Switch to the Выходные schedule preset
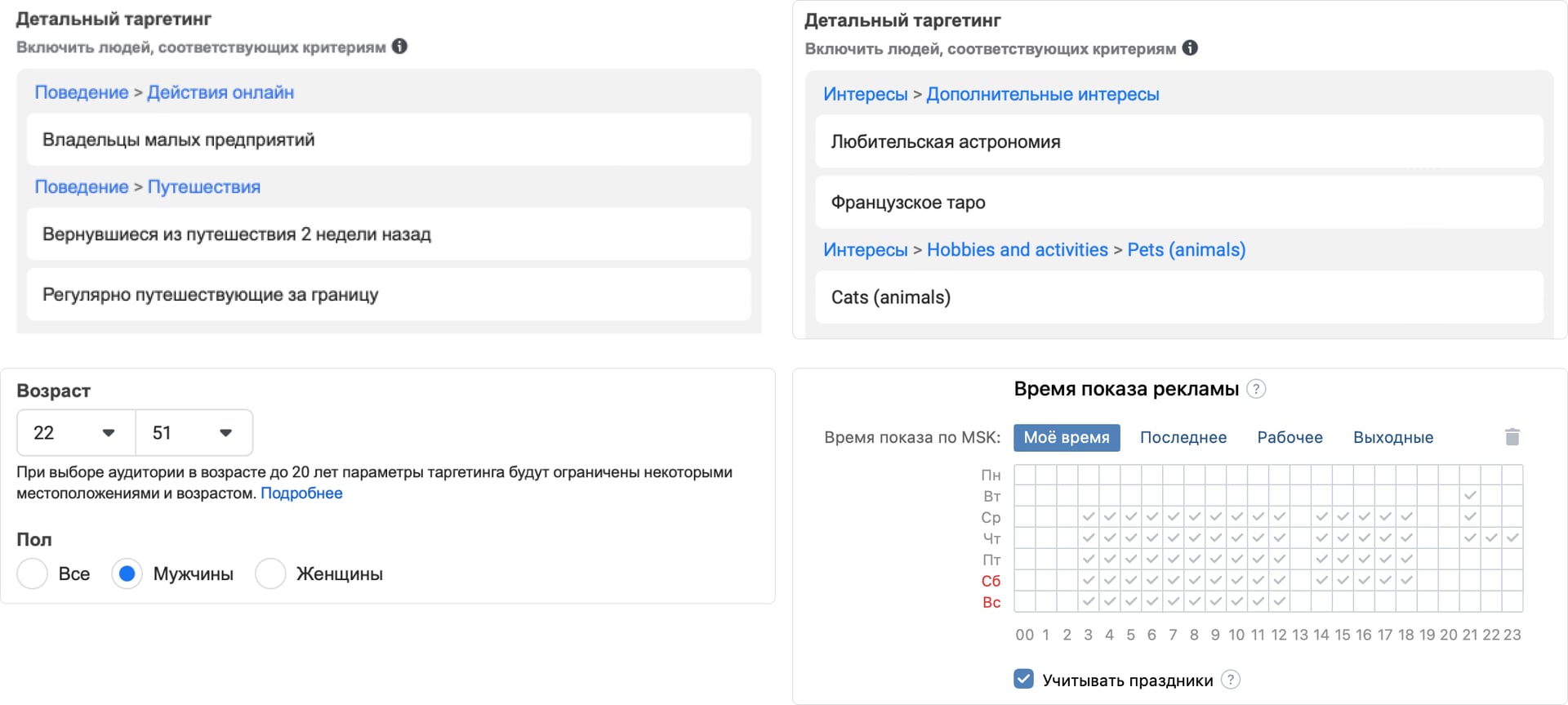The width and height of the screenshot is (1568, 705). [x=1393, y=438]
